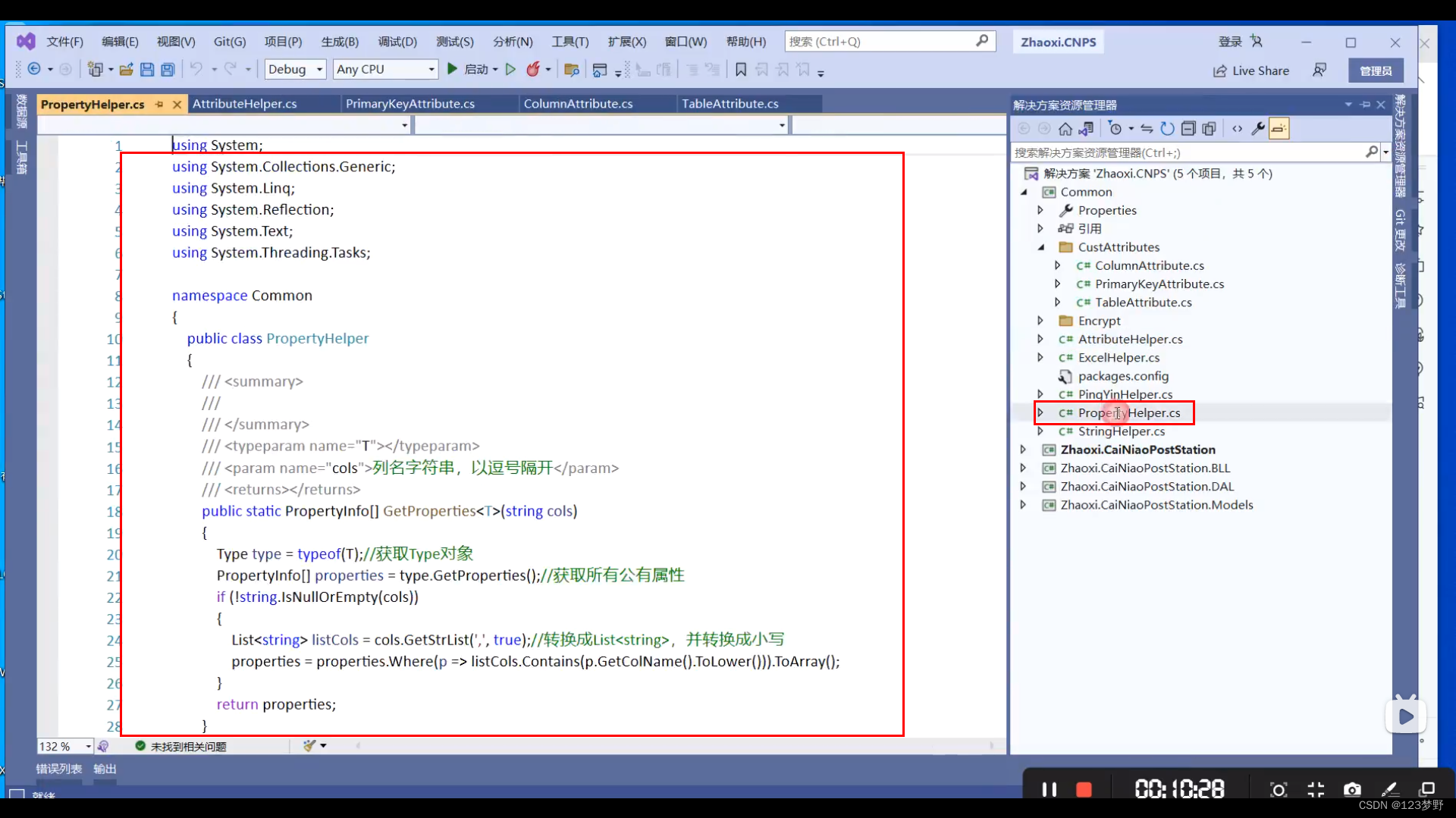Toggle auto-hide pin of Solution Explorer panel

click(x=1365, y=105)
